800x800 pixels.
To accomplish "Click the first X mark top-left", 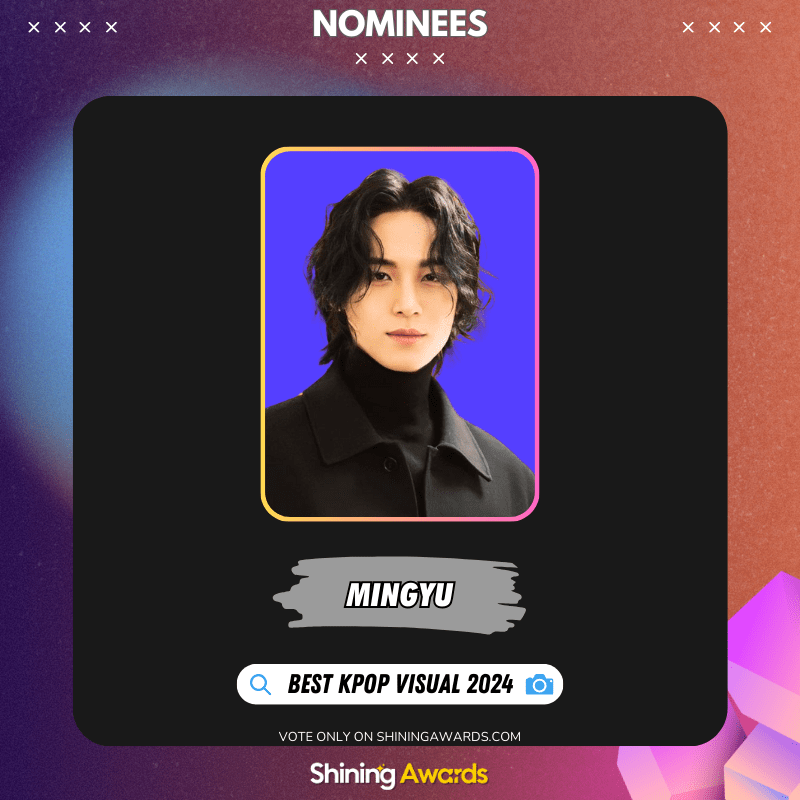I will point(34,27).
